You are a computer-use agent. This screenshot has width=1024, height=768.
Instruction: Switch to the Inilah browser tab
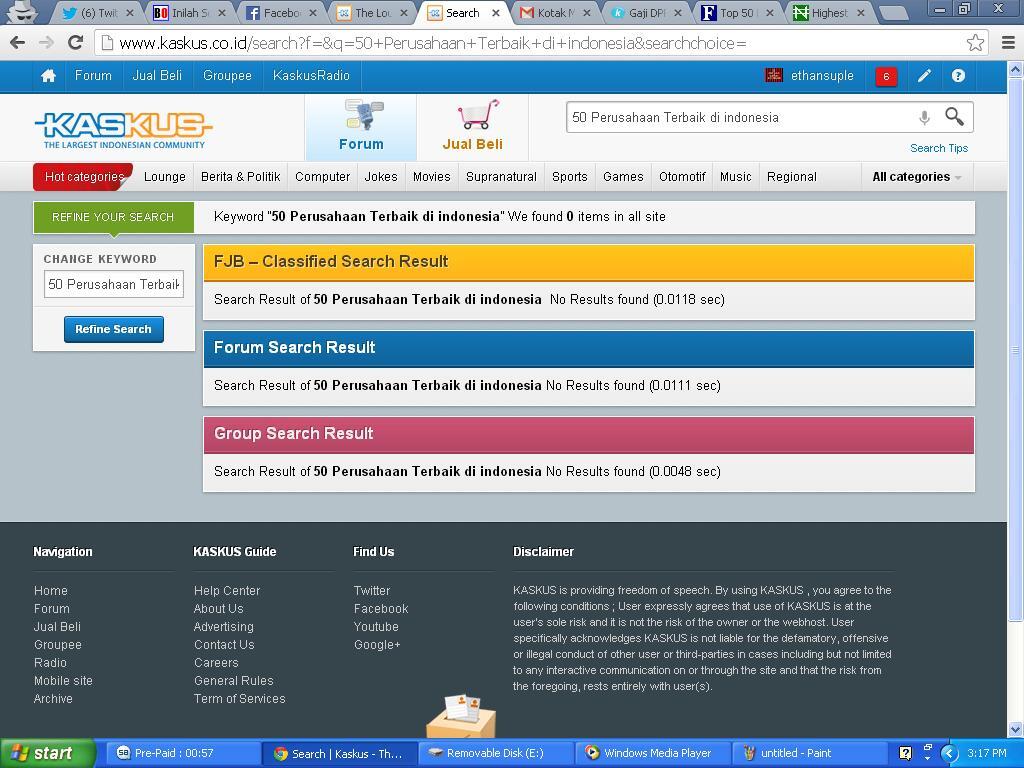[188, 12]
